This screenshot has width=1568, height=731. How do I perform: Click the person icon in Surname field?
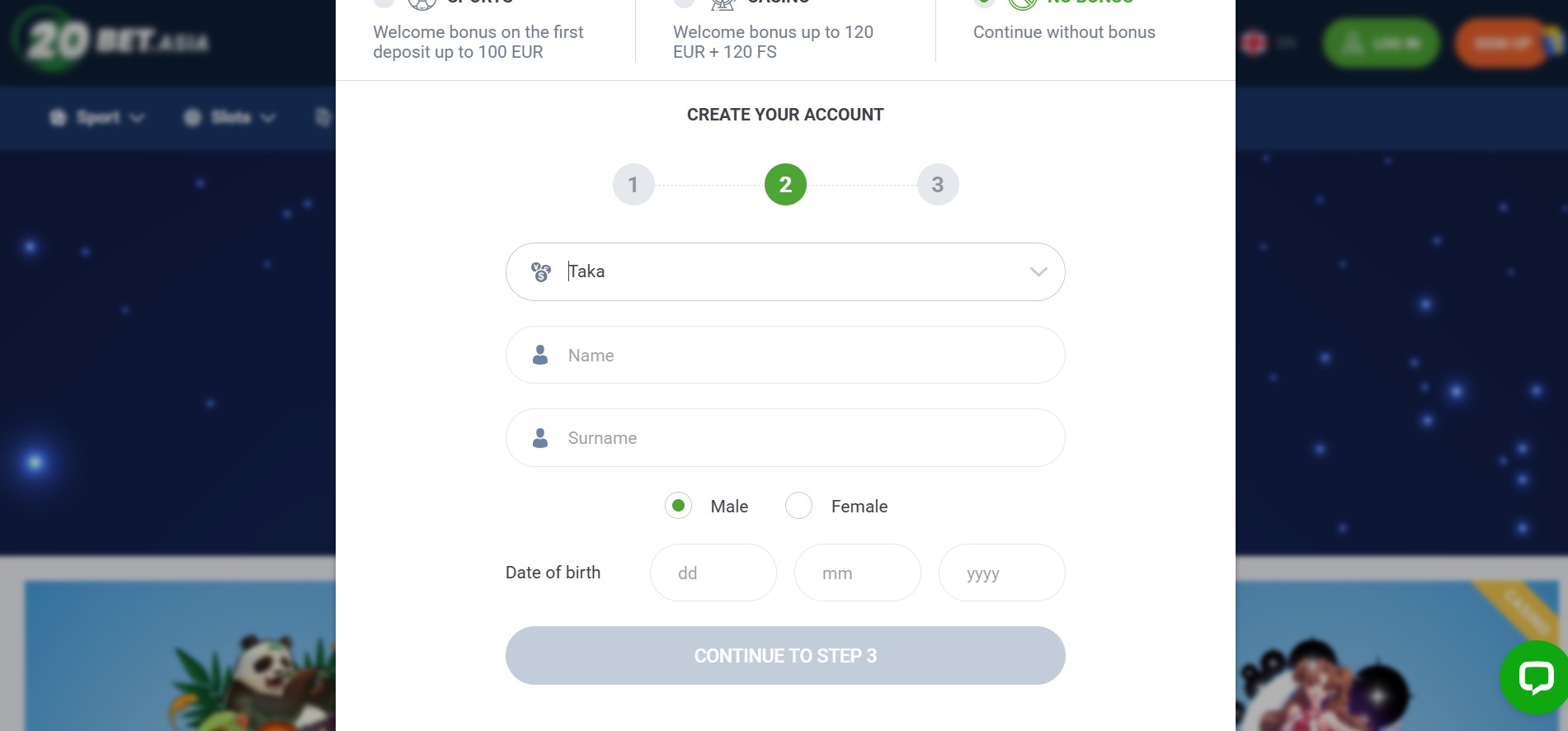click(540, 438)
